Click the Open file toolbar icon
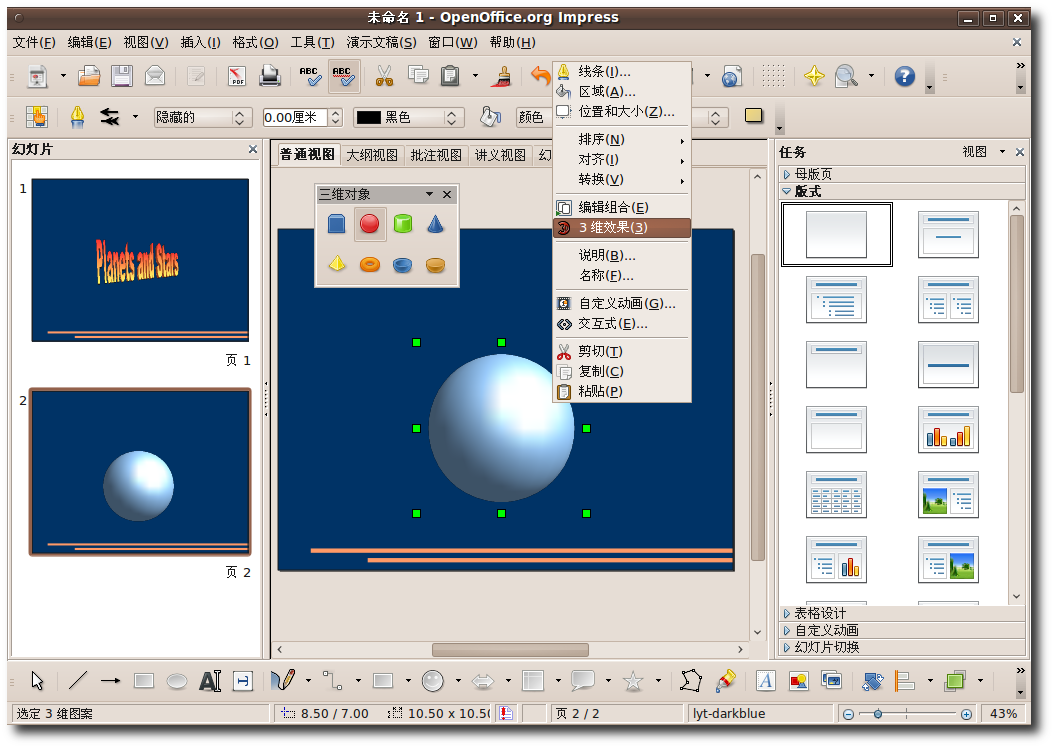 pos(89,75)
